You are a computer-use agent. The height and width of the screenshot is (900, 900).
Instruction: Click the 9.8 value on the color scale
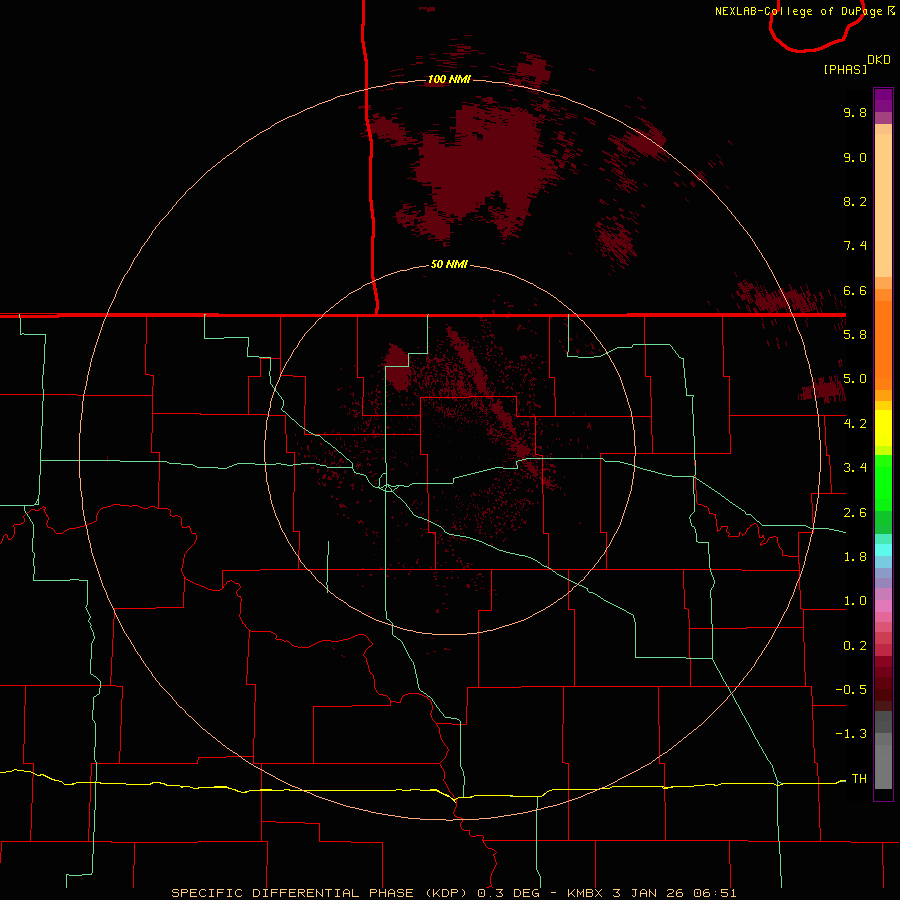click(x=855, y=112)
